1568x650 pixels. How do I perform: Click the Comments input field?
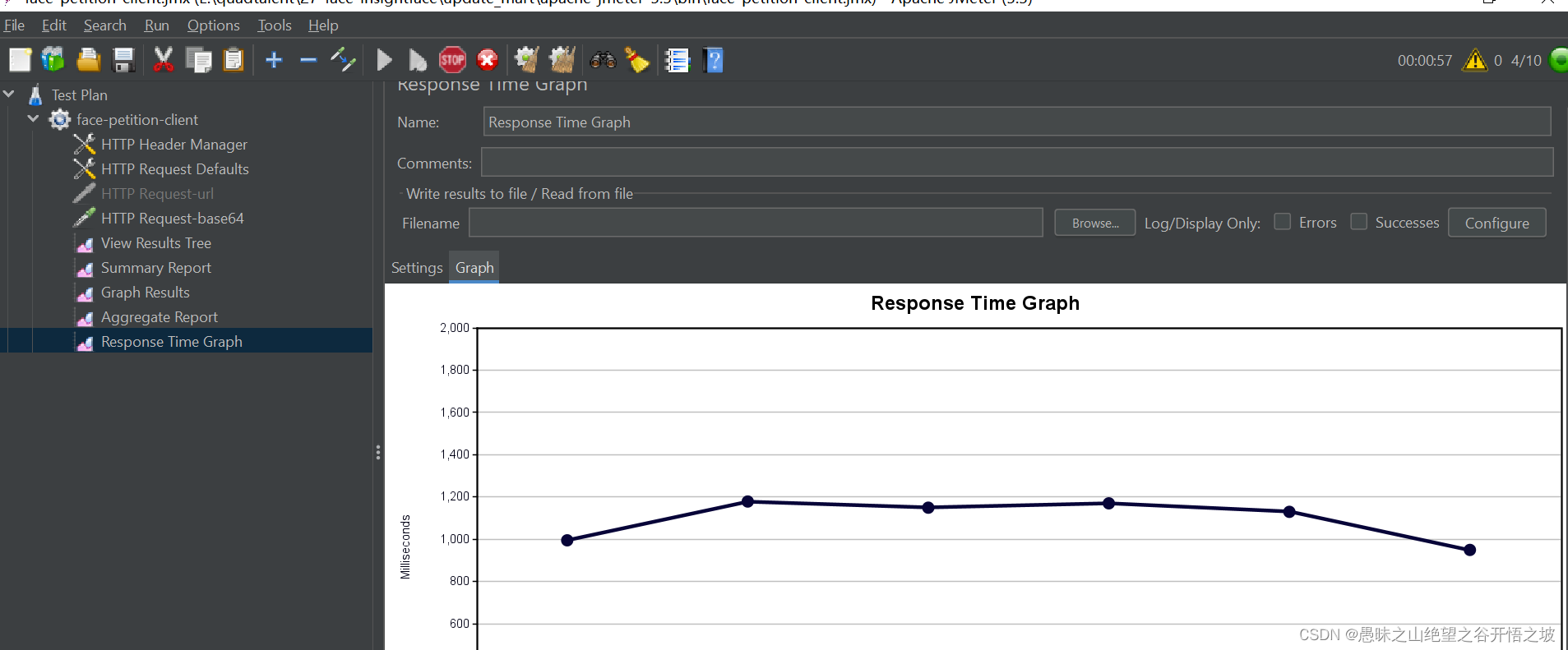point(1017,163)
